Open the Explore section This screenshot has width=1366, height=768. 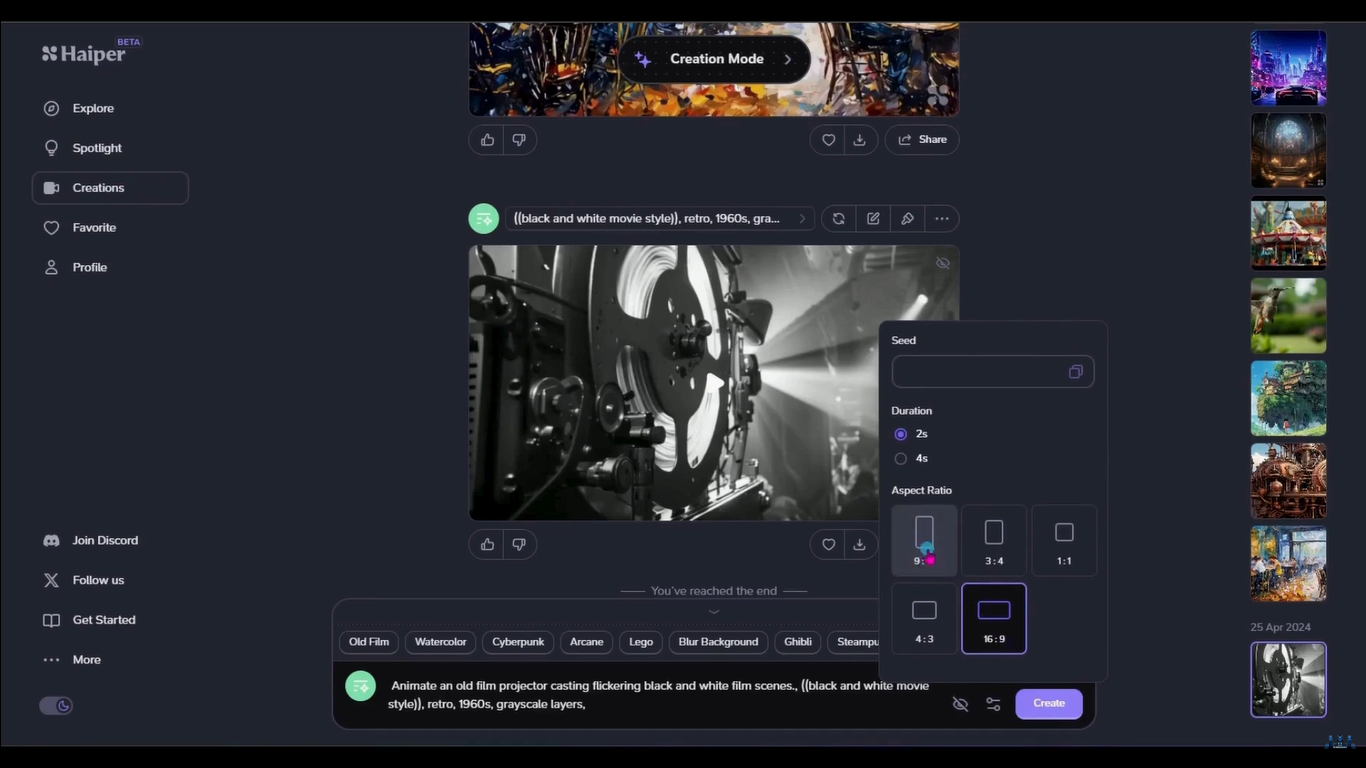[93, 108]
